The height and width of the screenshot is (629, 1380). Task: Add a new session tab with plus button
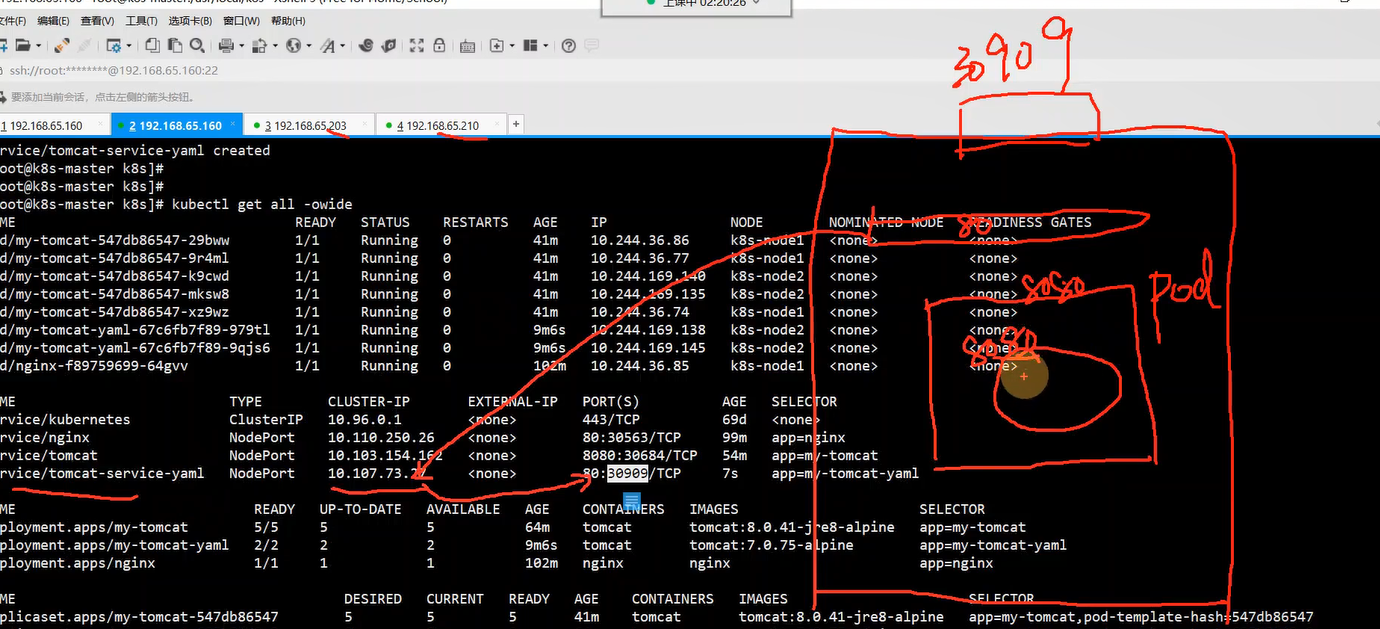point(516,125)
